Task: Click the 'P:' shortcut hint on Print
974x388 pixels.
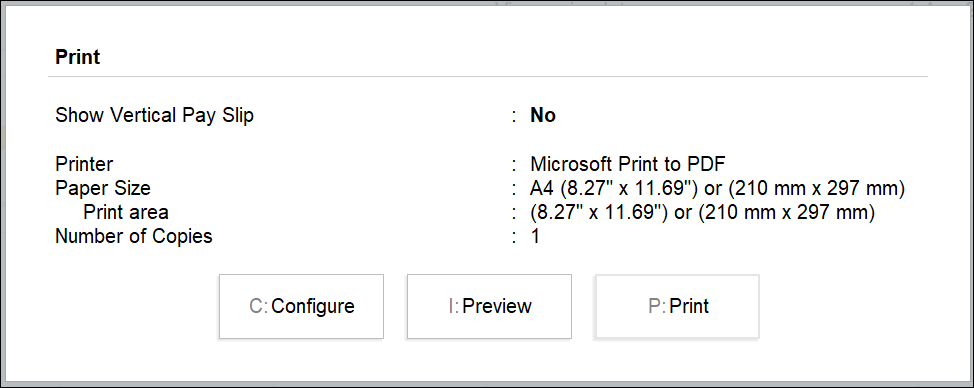Action: click(658, 307)
